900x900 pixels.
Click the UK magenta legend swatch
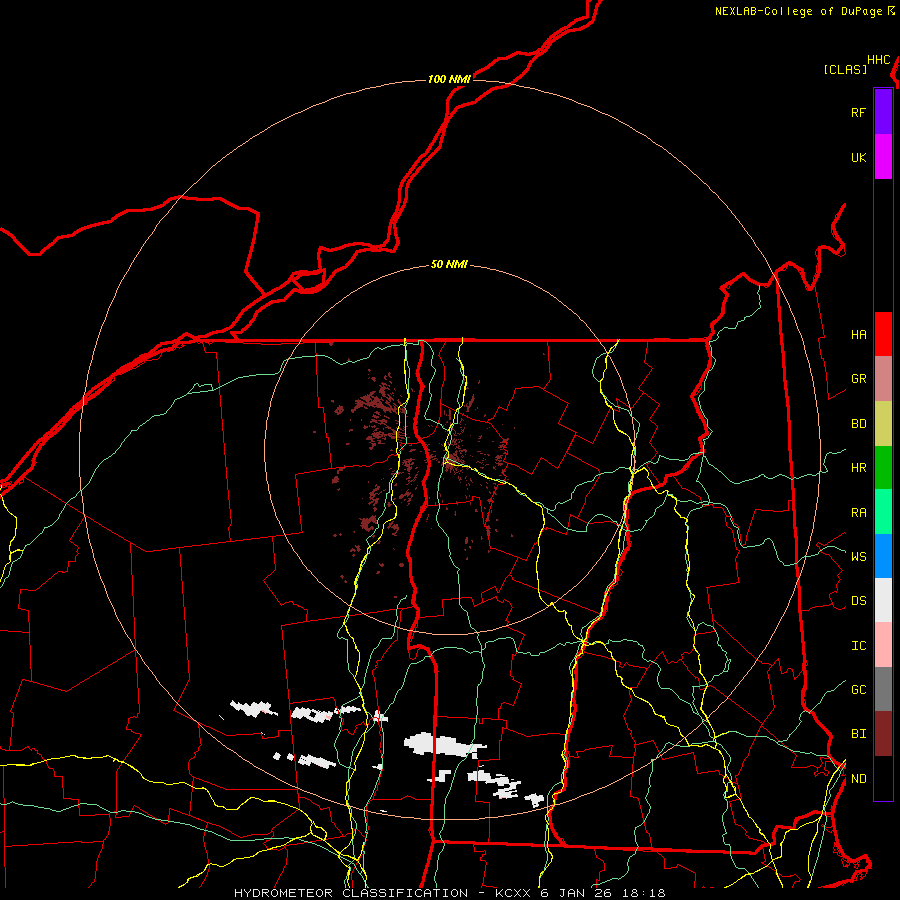[x=883, y=157]
